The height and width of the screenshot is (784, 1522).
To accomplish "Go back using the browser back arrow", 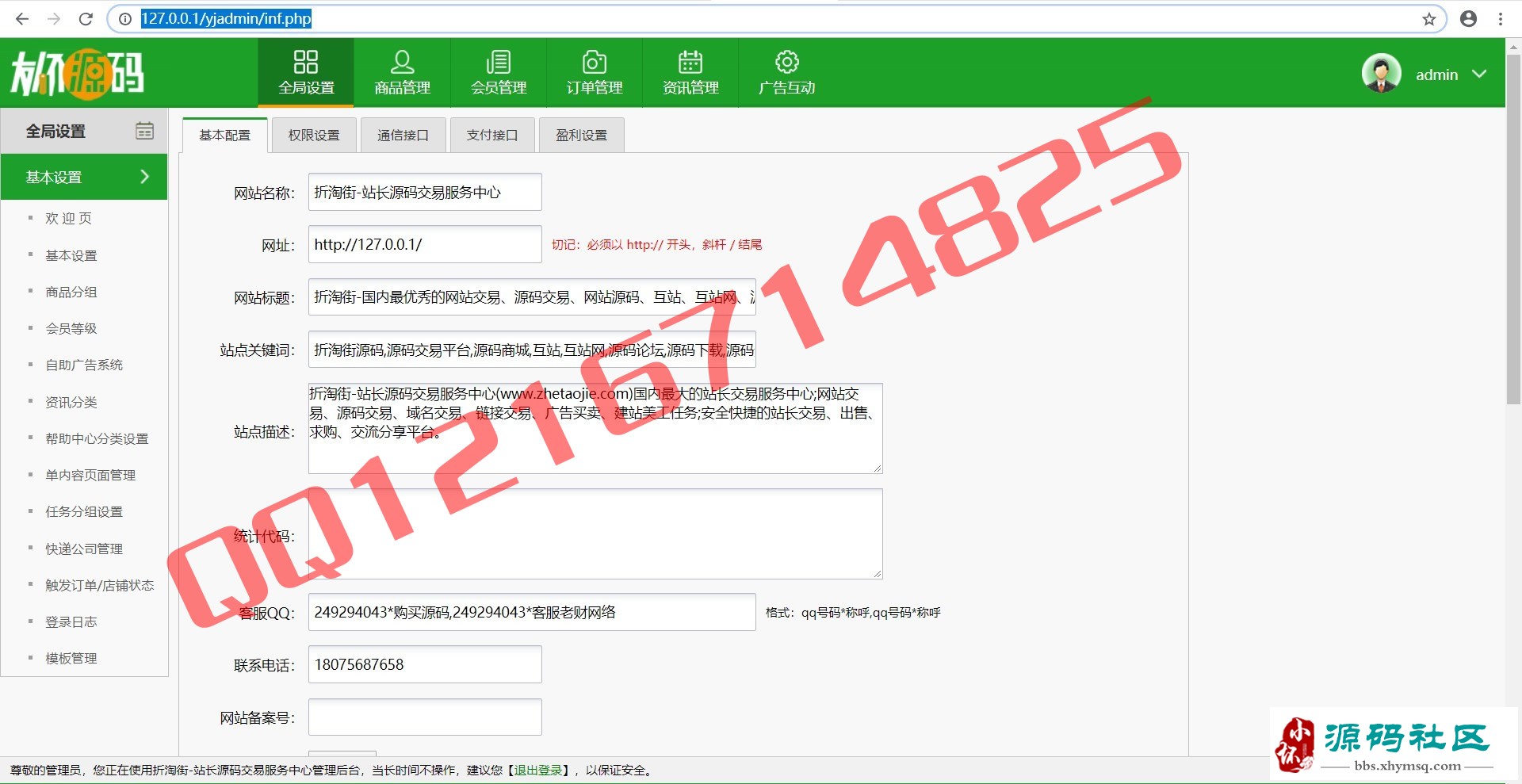I will pos(22,19).
